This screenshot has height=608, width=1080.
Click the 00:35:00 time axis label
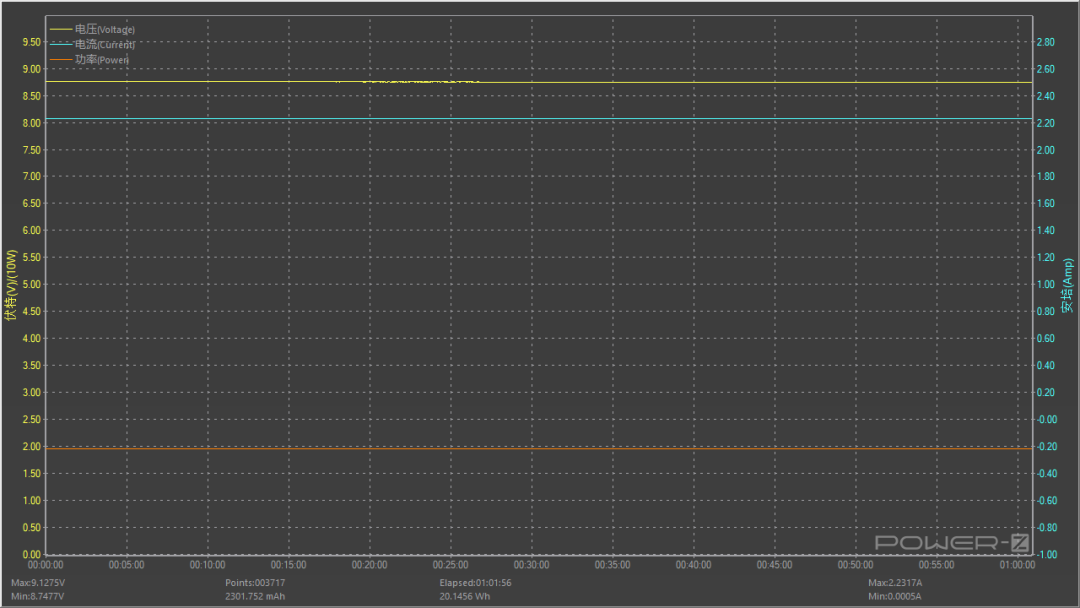[x=612, y=565]
